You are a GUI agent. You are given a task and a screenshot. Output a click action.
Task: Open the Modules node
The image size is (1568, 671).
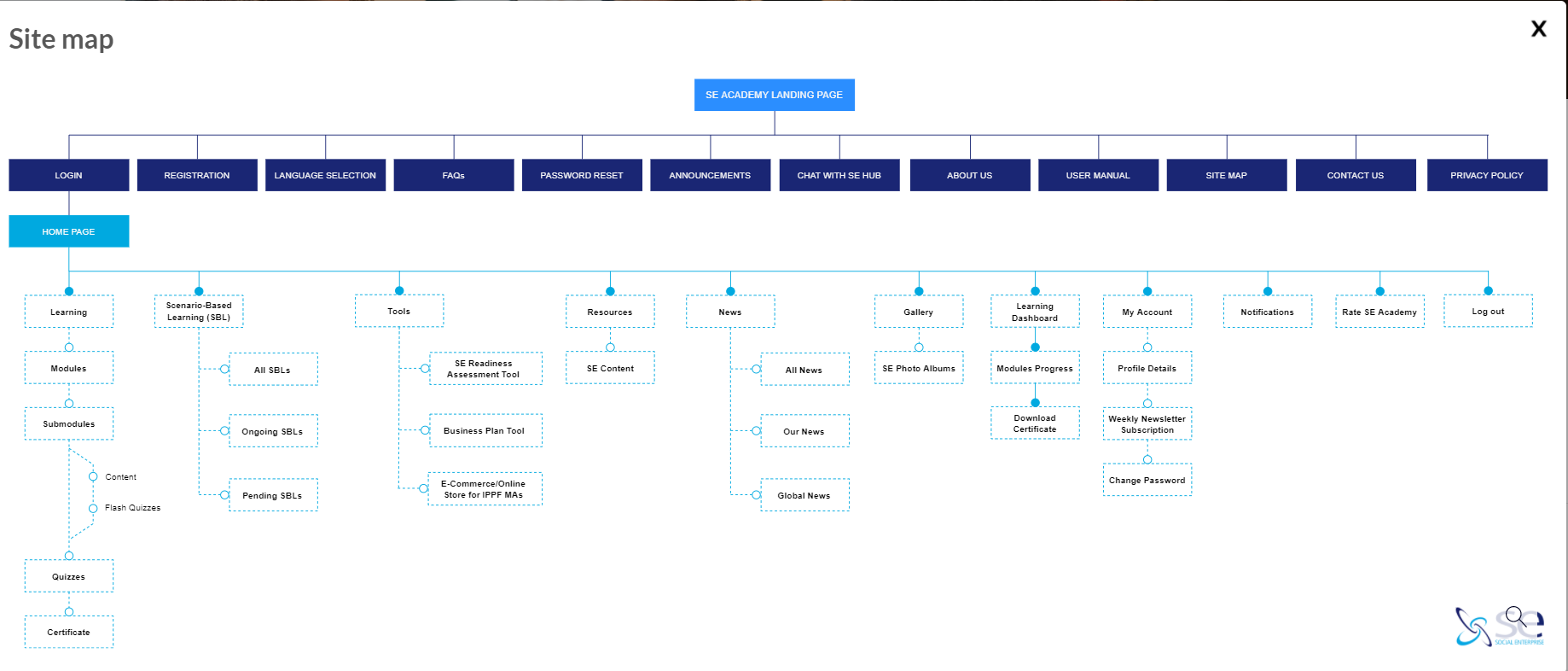point(69,368)
